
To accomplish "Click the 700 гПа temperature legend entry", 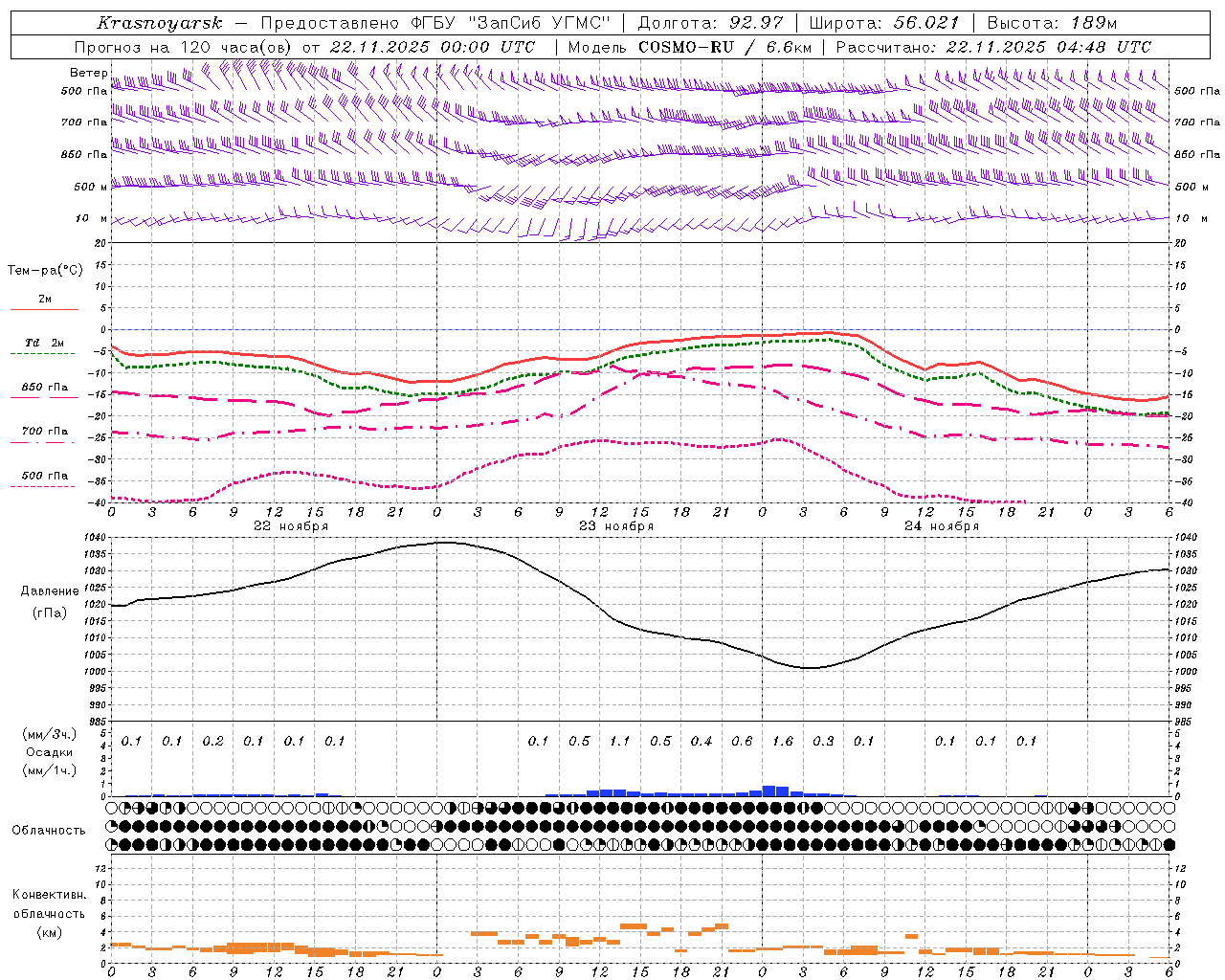I will 45,431.
